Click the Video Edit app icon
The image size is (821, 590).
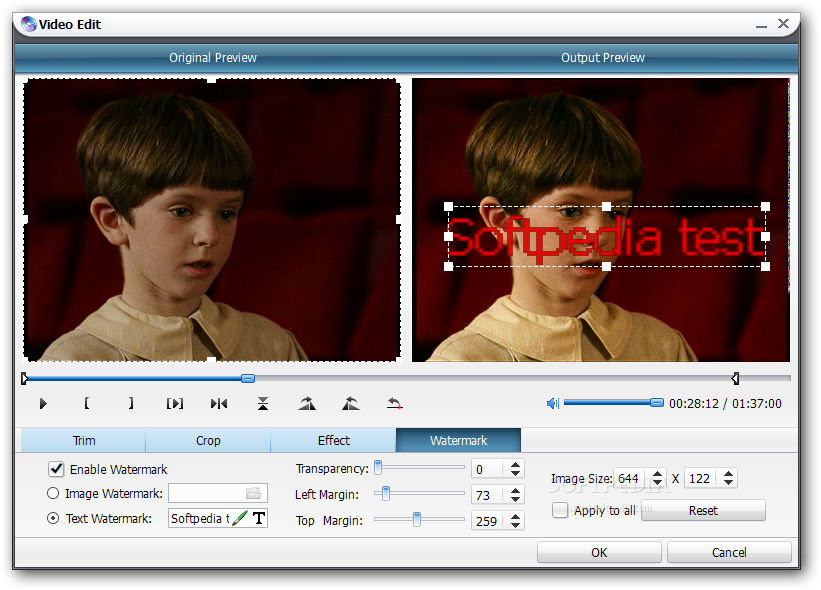[x=28, y=24]
